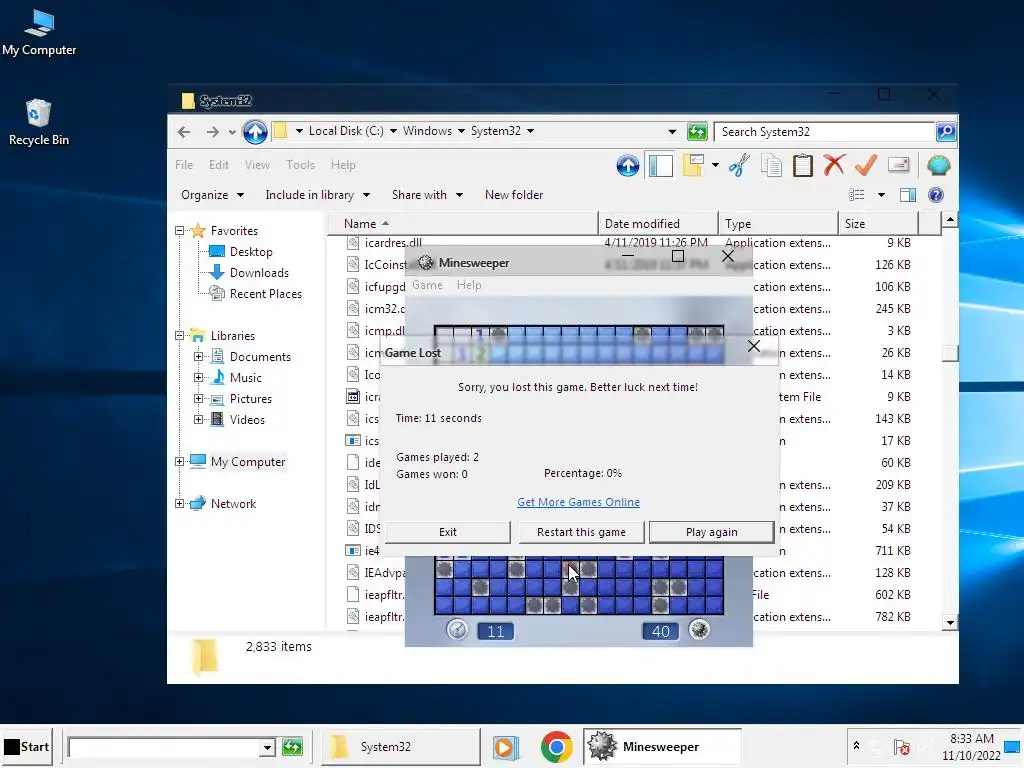Open the recent locations dropdown arrow
Viewport: 1024px width, 768px height.
click(232, 132)
